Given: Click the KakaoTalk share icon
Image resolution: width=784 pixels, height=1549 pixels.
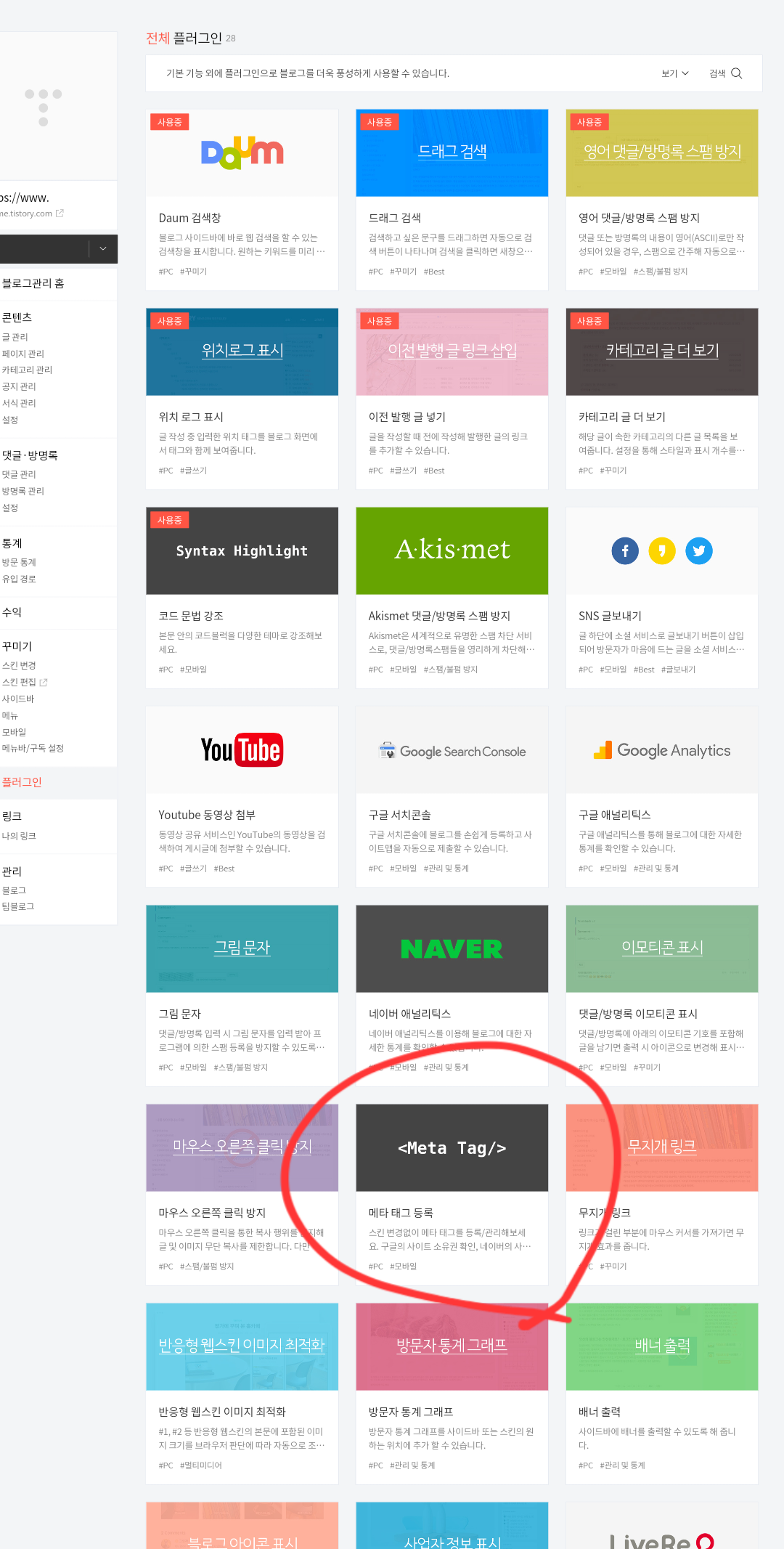Looking at the screenshot, I should [662, 551].
